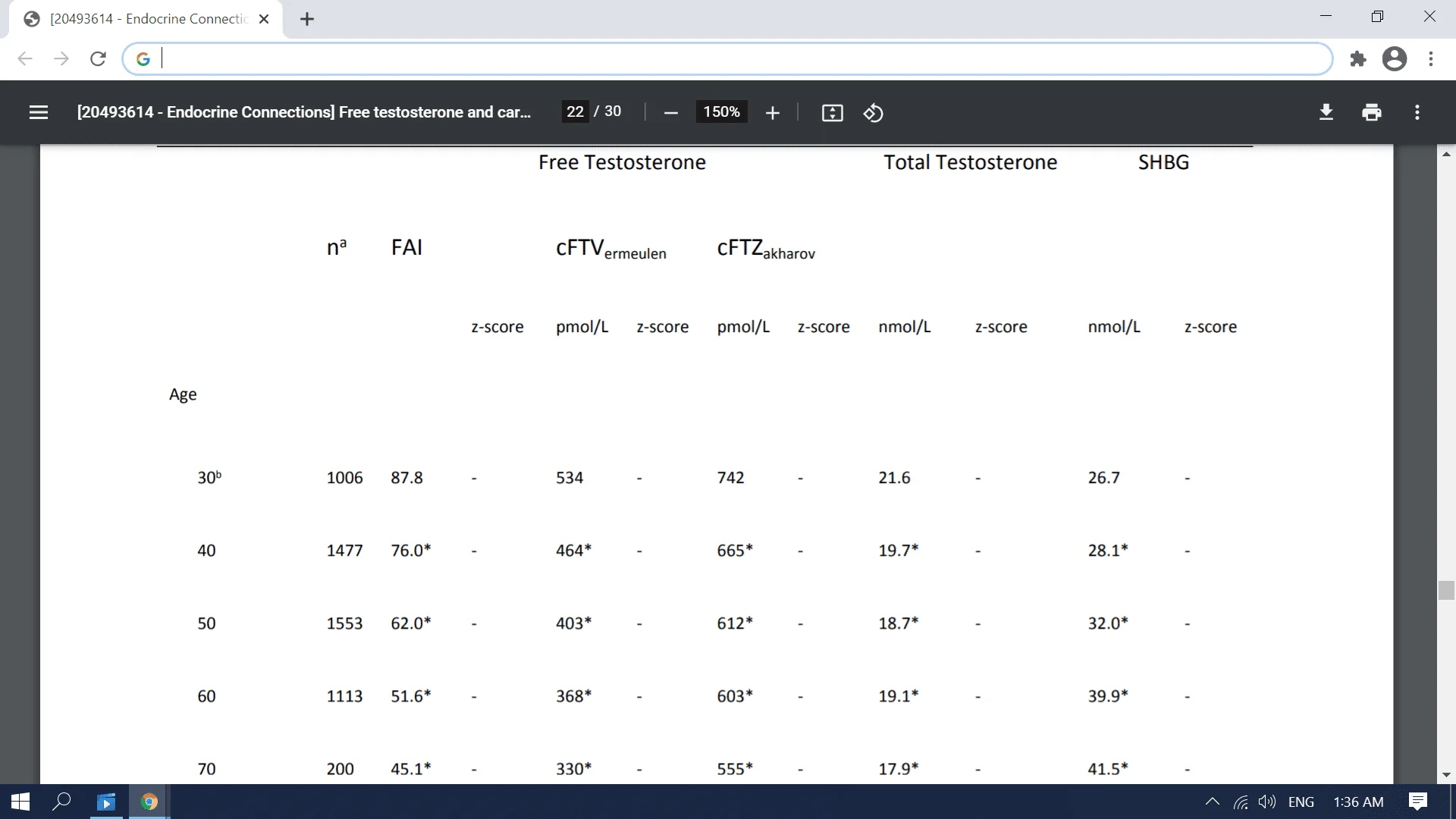Click the n value 1553

344,623
